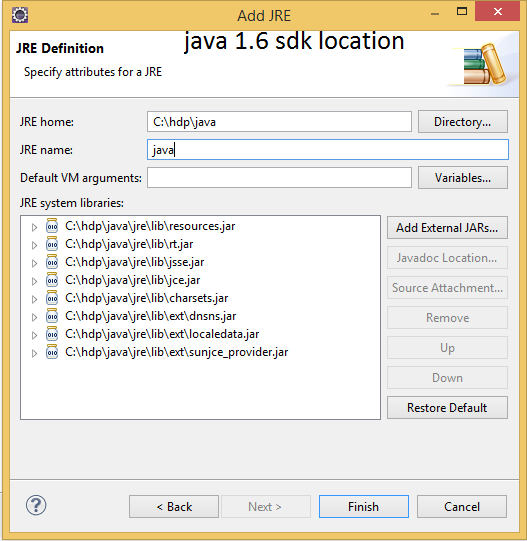
Task: Click Add External JARs... button
Action: [x=447, y=228]
